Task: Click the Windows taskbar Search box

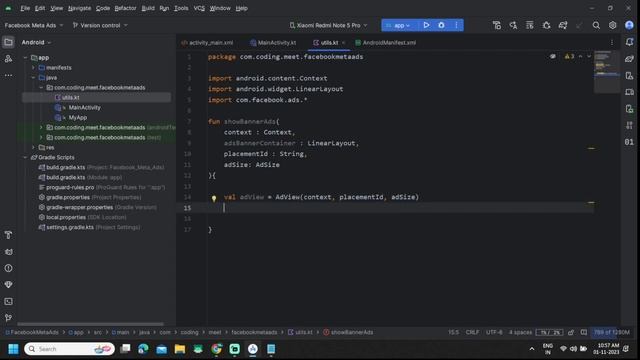Action: 69,349
